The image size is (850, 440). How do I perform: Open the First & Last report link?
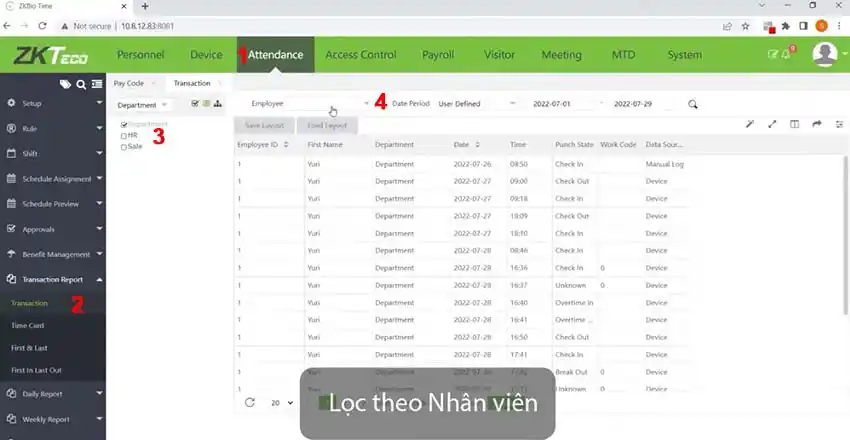click(29, 348)
